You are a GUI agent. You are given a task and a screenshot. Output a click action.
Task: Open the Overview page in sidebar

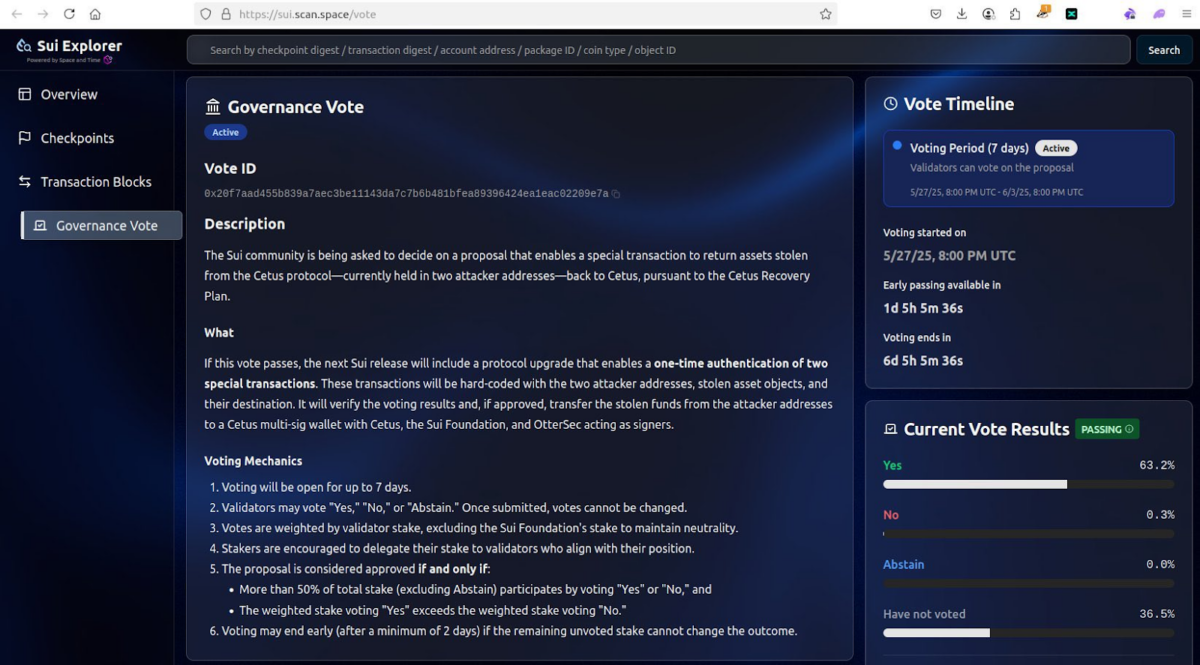tap(68, 94)
